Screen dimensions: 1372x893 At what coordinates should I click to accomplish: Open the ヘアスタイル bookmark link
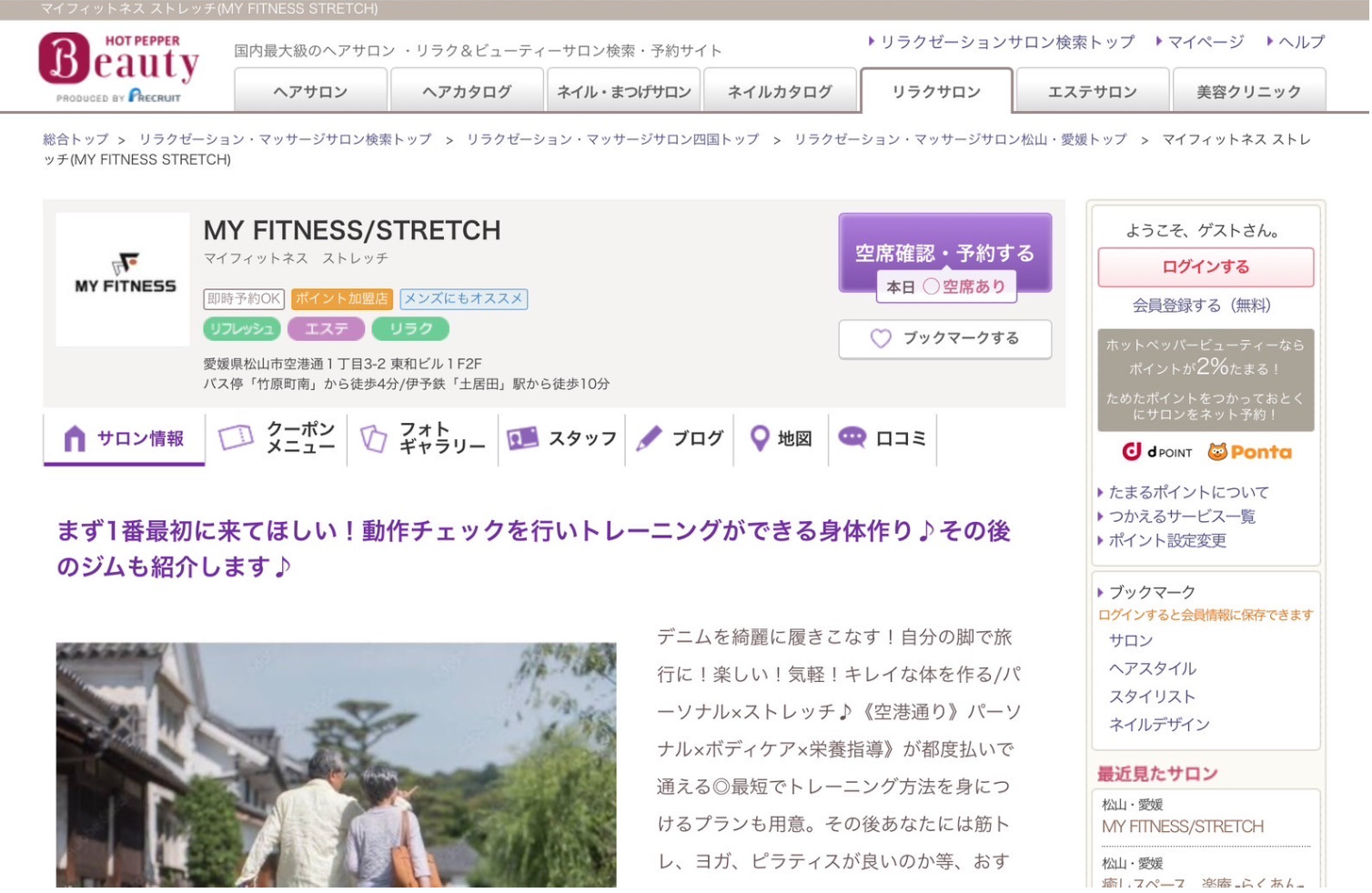pyautogui.click(x=1153, y=668)
